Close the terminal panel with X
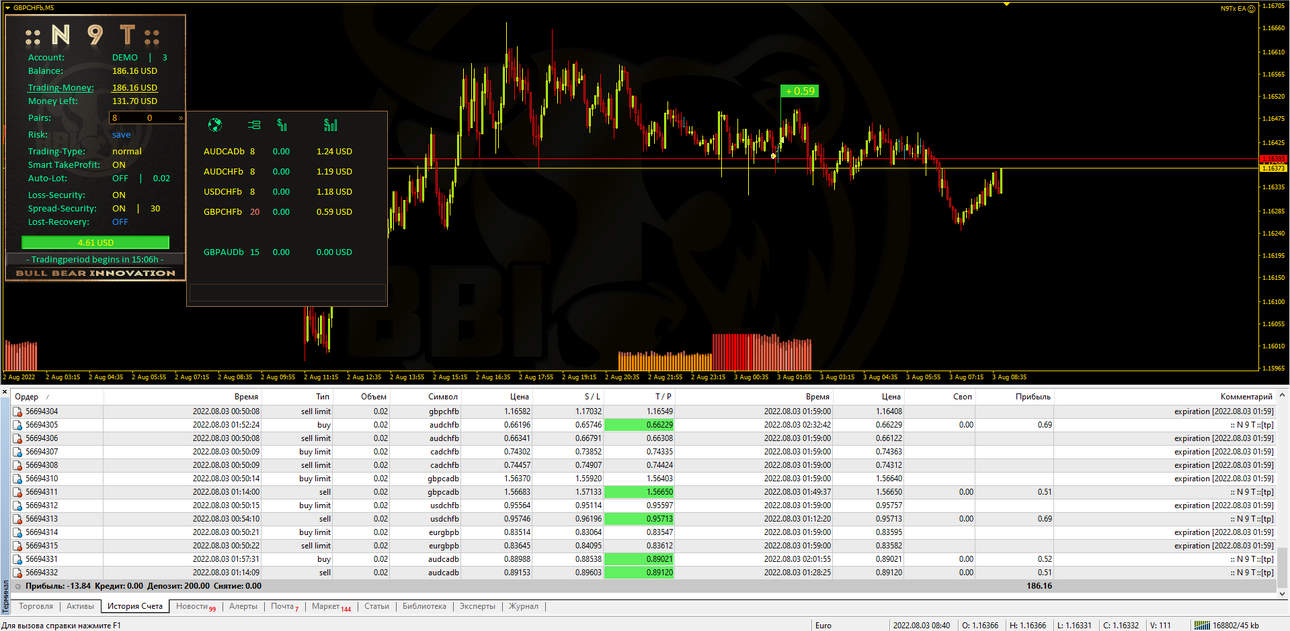Screen dimensions: 1290x631 coord(4,393)
